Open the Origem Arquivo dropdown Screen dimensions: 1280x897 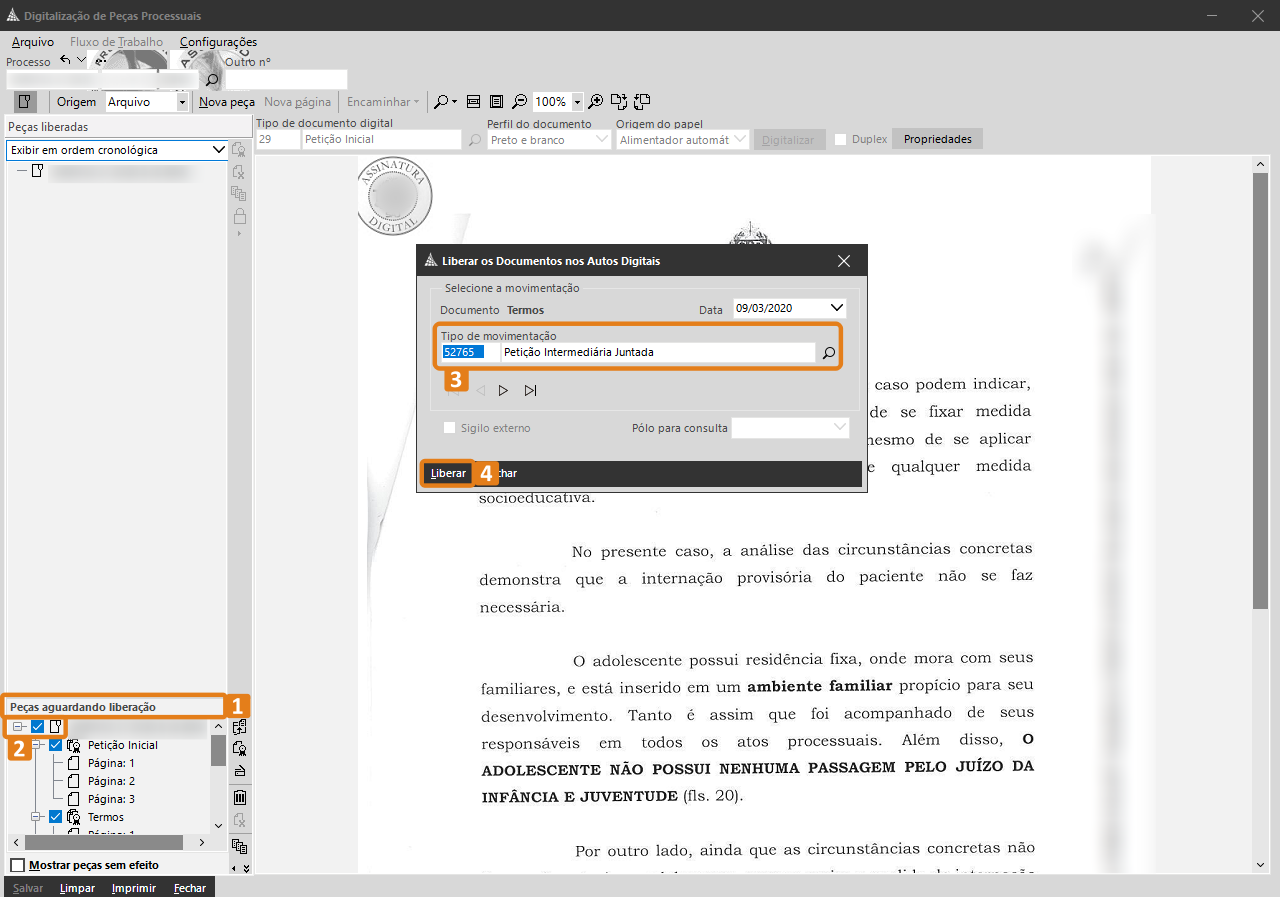tap(182, 102)
